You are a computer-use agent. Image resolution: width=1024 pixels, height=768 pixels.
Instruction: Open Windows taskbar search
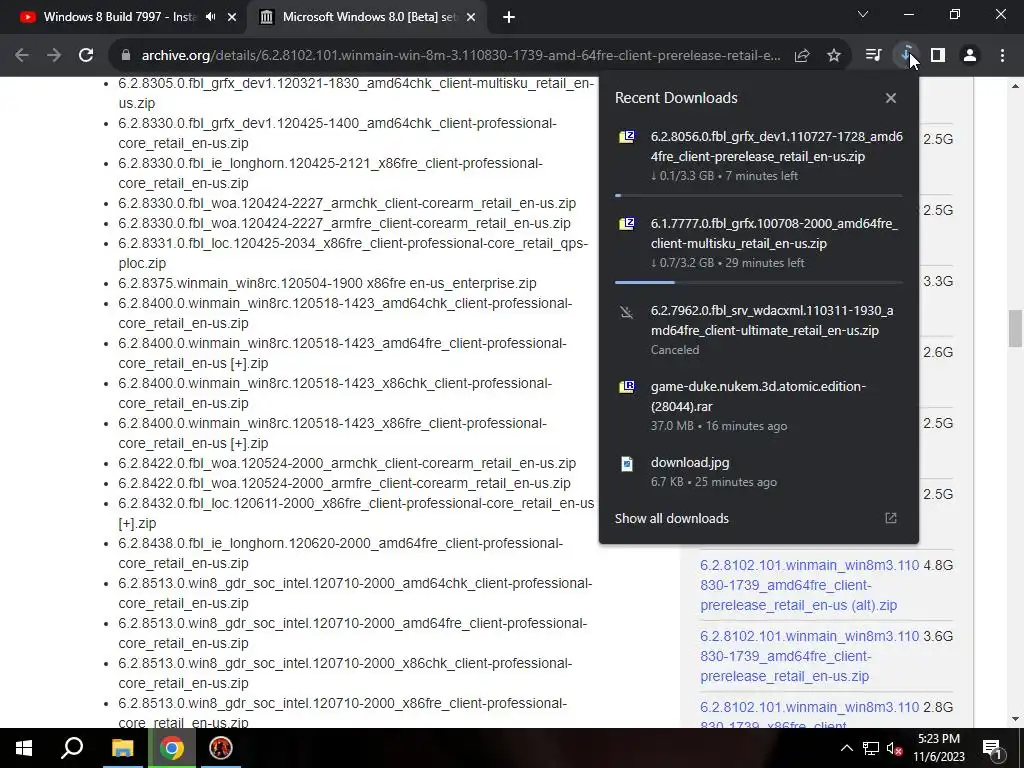[x=72, y=748]
